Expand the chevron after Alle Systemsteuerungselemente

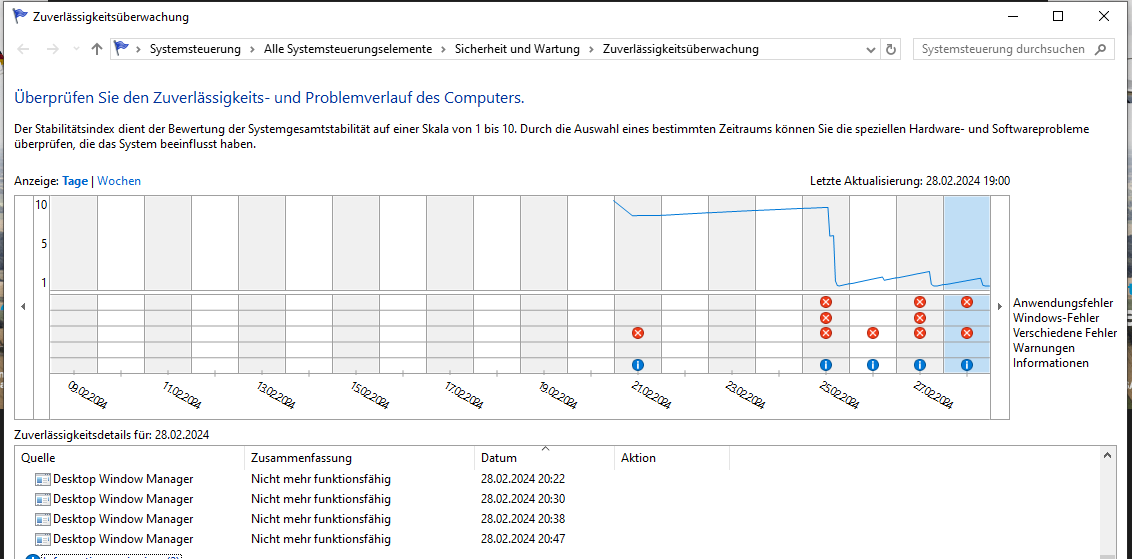pos(443,49)
